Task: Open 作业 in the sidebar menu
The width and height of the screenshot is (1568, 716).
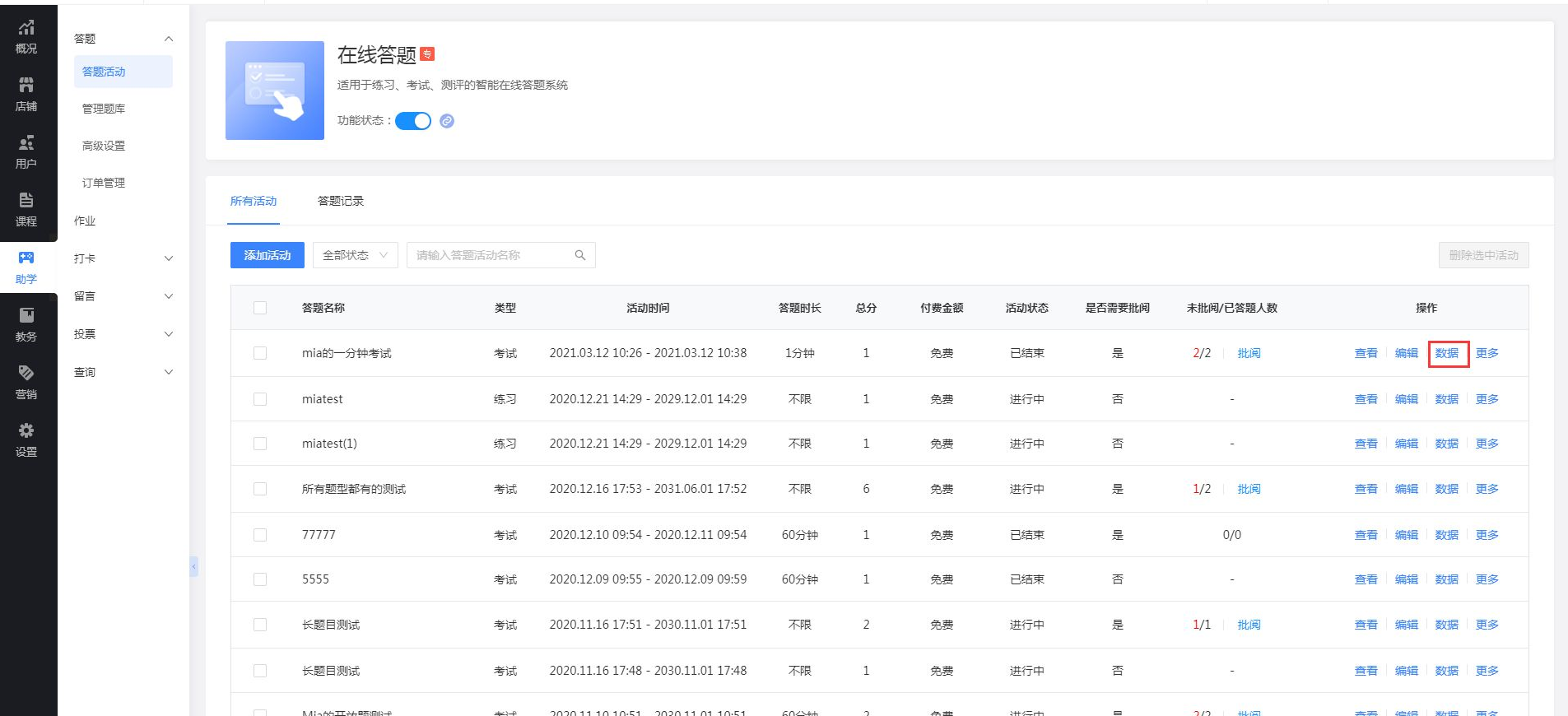Action: click(x=85, y=221)
